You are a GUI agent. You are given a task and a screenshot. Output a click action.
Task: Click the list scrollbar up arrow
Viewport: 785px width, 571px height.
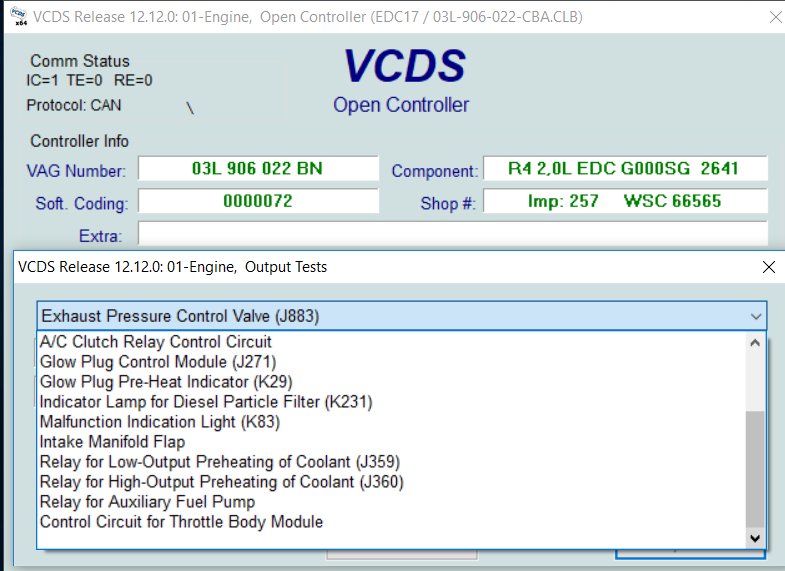(x=755, y=343)
